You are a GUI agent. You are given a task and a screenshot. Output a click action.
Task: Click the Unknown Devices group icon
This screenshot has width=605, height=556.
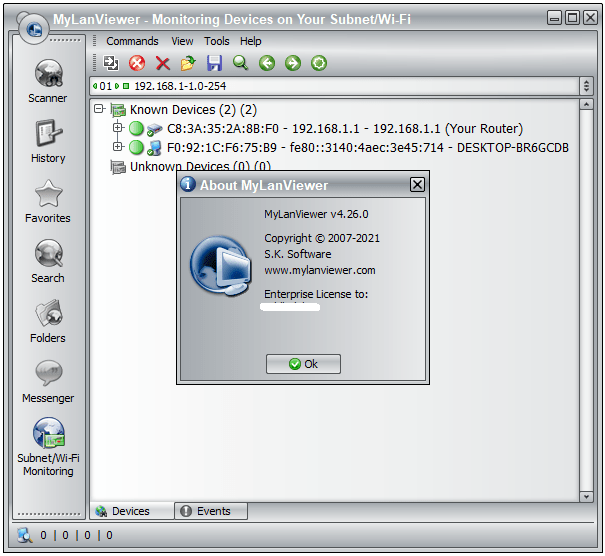(x=118, y=167)
